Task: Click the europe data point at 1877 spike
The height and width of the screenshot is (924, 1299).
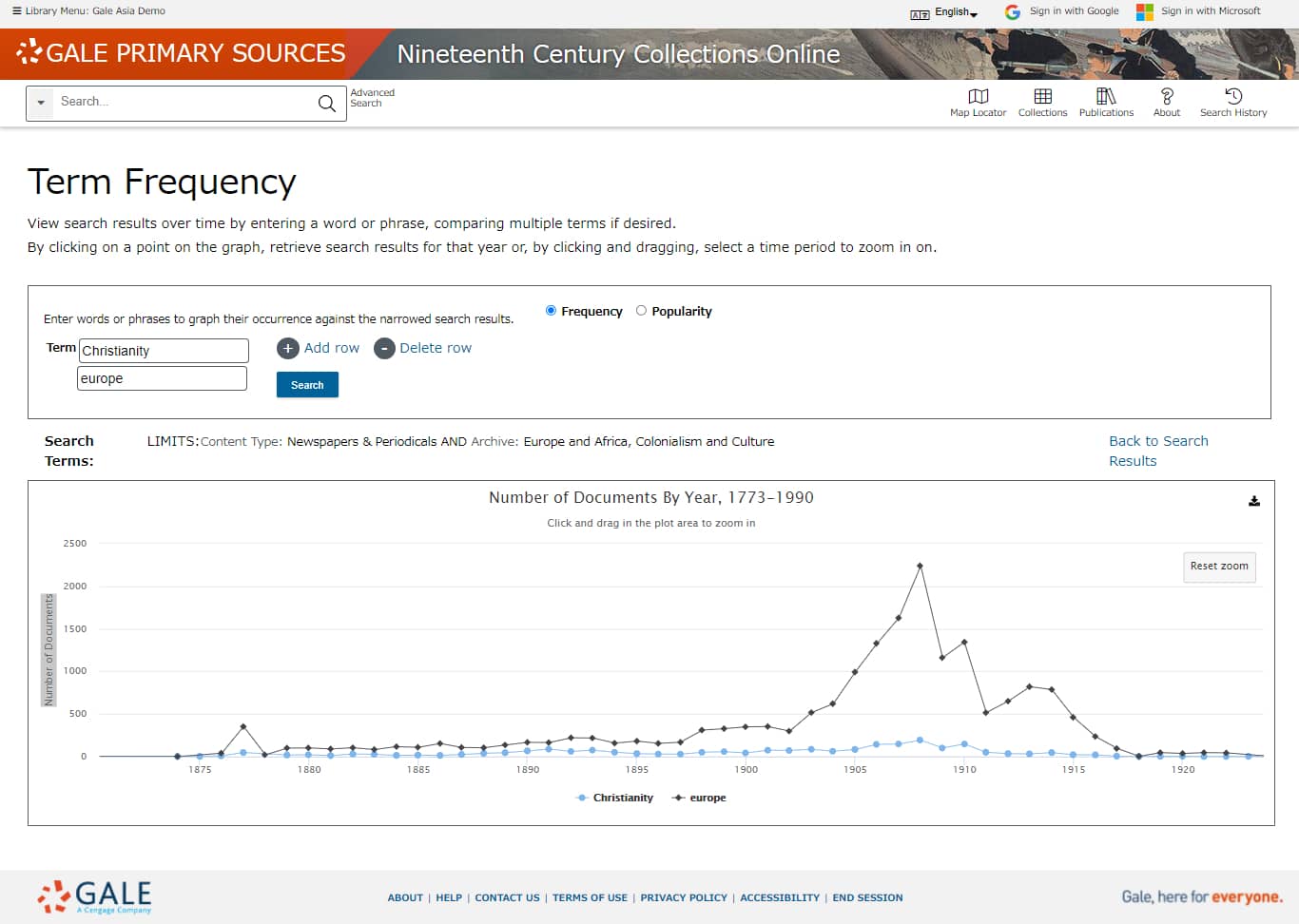Action: (x=243, y=726)
